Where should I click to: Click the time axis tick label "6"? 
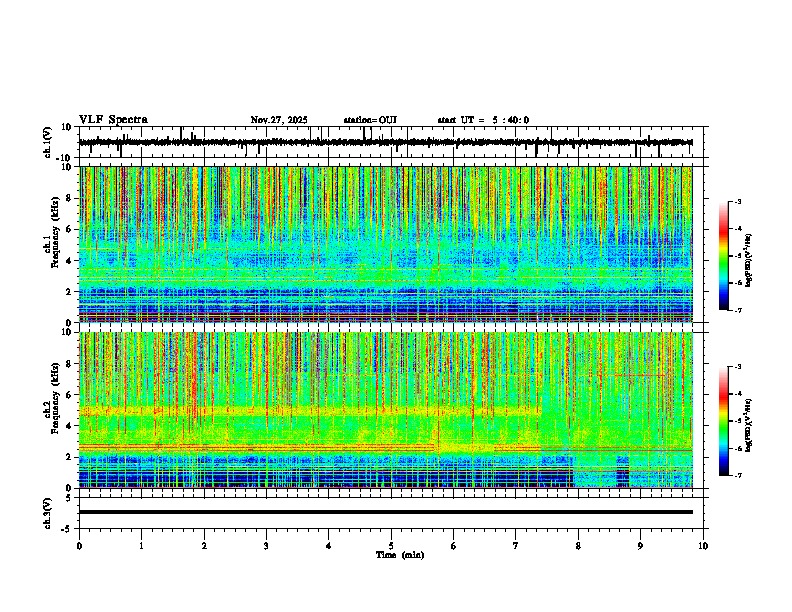(x=454, y=546)
